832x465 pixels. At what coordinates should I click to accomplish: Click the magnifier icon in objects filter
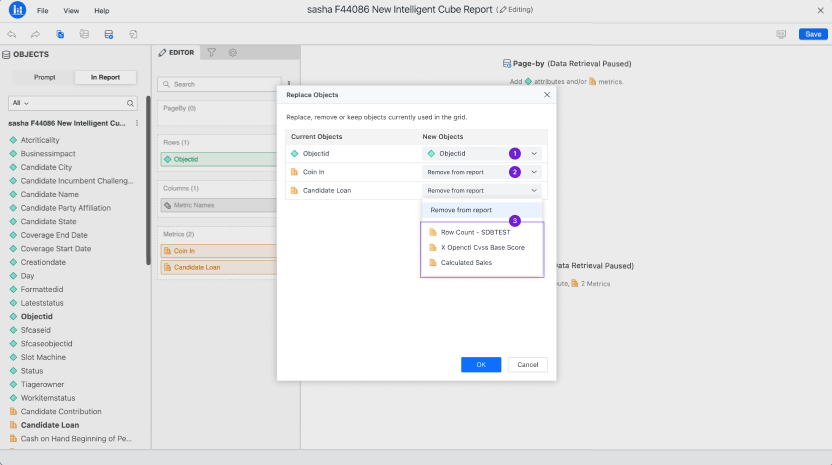tap(130, 103)
